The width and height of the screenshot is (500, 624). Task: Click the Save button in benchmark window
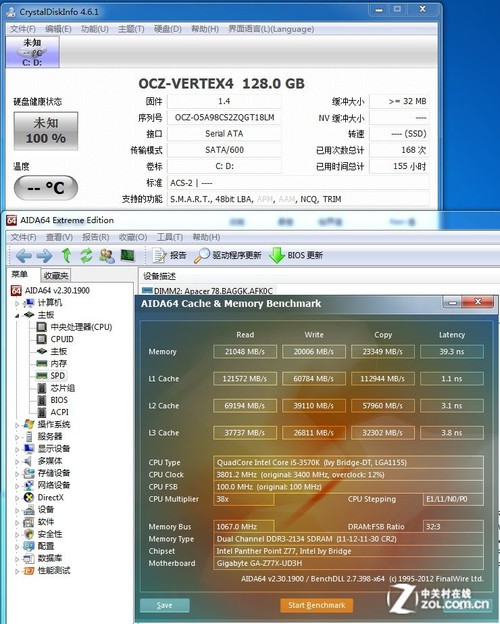(164, 605)
